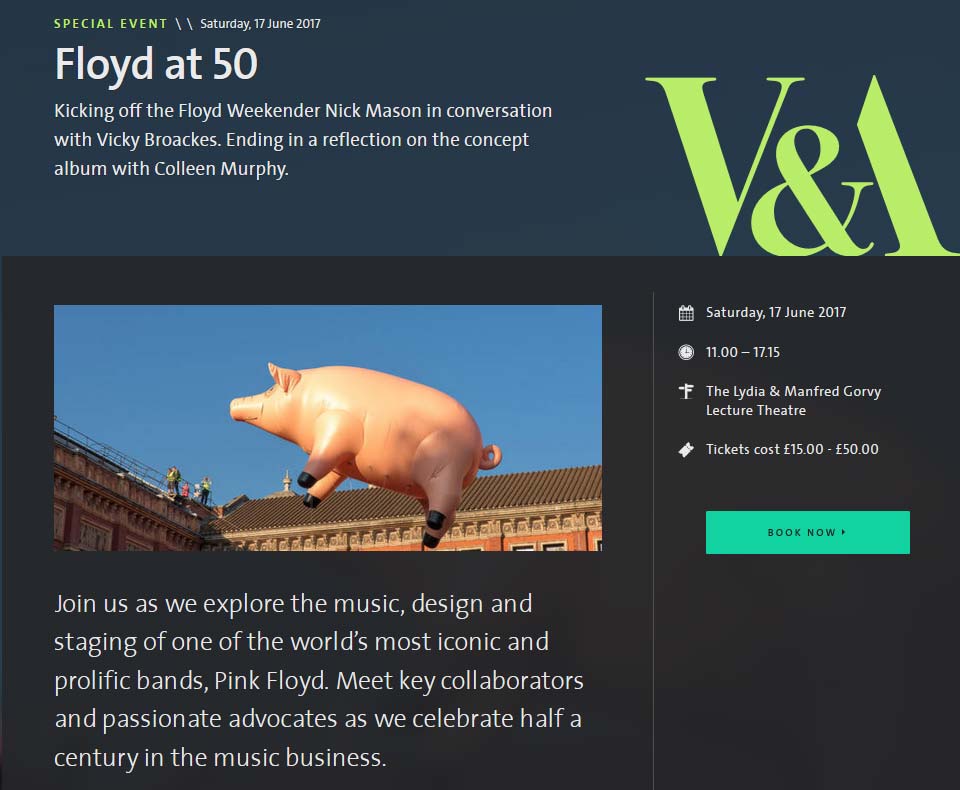
Task: Click the workers on the rooftop in photo
Action: tap(189, 486)
